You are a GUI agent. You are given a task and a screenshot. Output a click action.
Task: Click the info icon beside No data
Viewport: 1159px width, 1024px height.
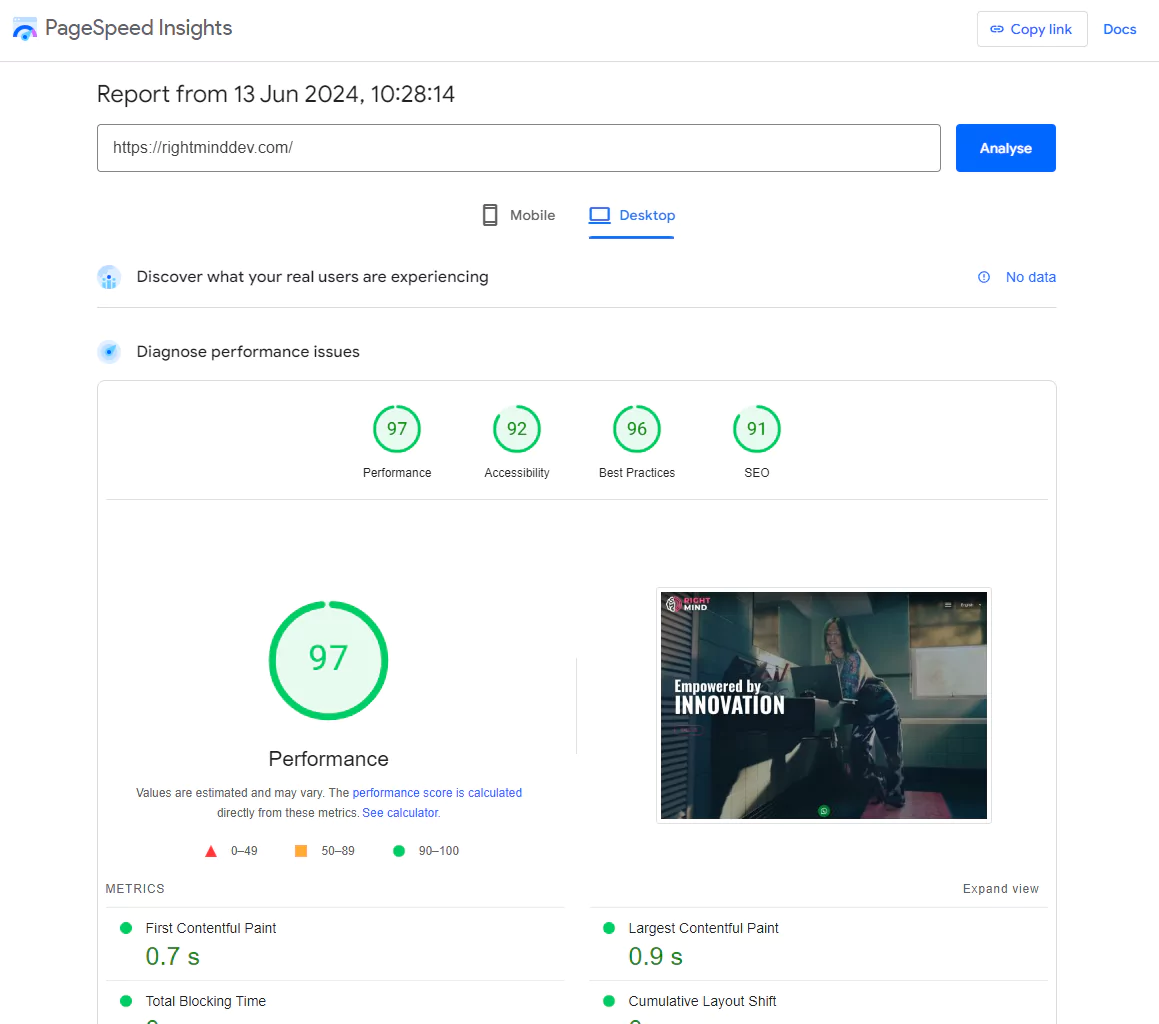(984, 277)
